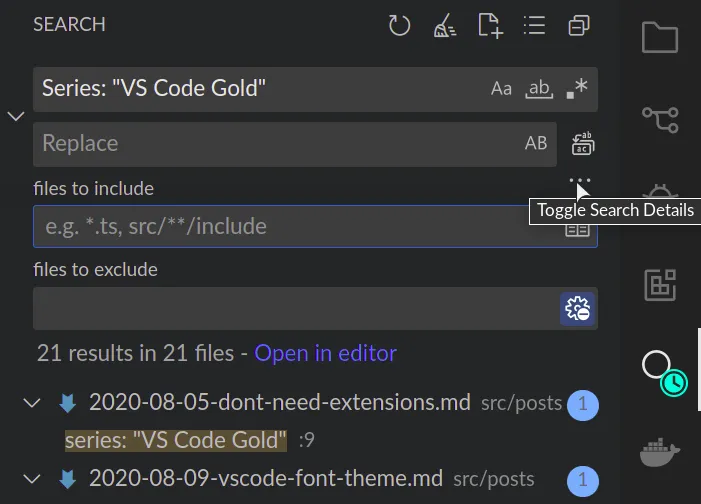Toggle Match Case option
701x504 pixels.
point(501,89)
